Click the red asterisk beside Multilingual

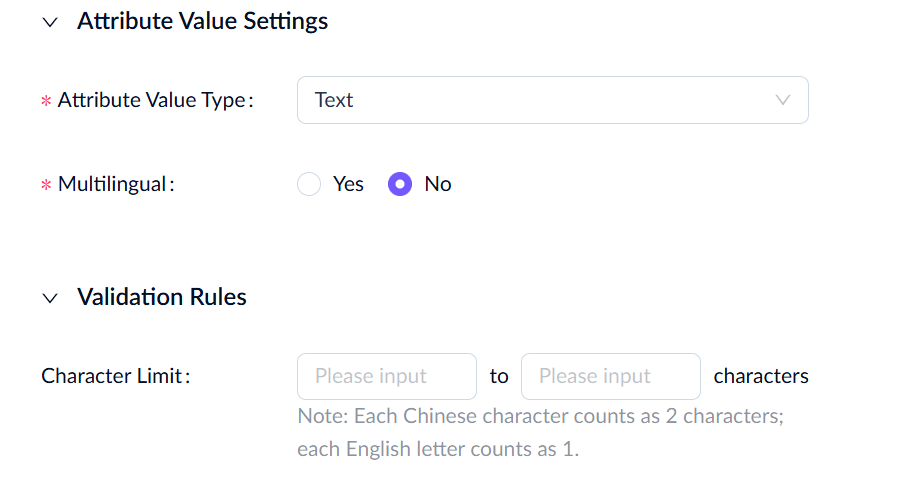coord(46,185)
